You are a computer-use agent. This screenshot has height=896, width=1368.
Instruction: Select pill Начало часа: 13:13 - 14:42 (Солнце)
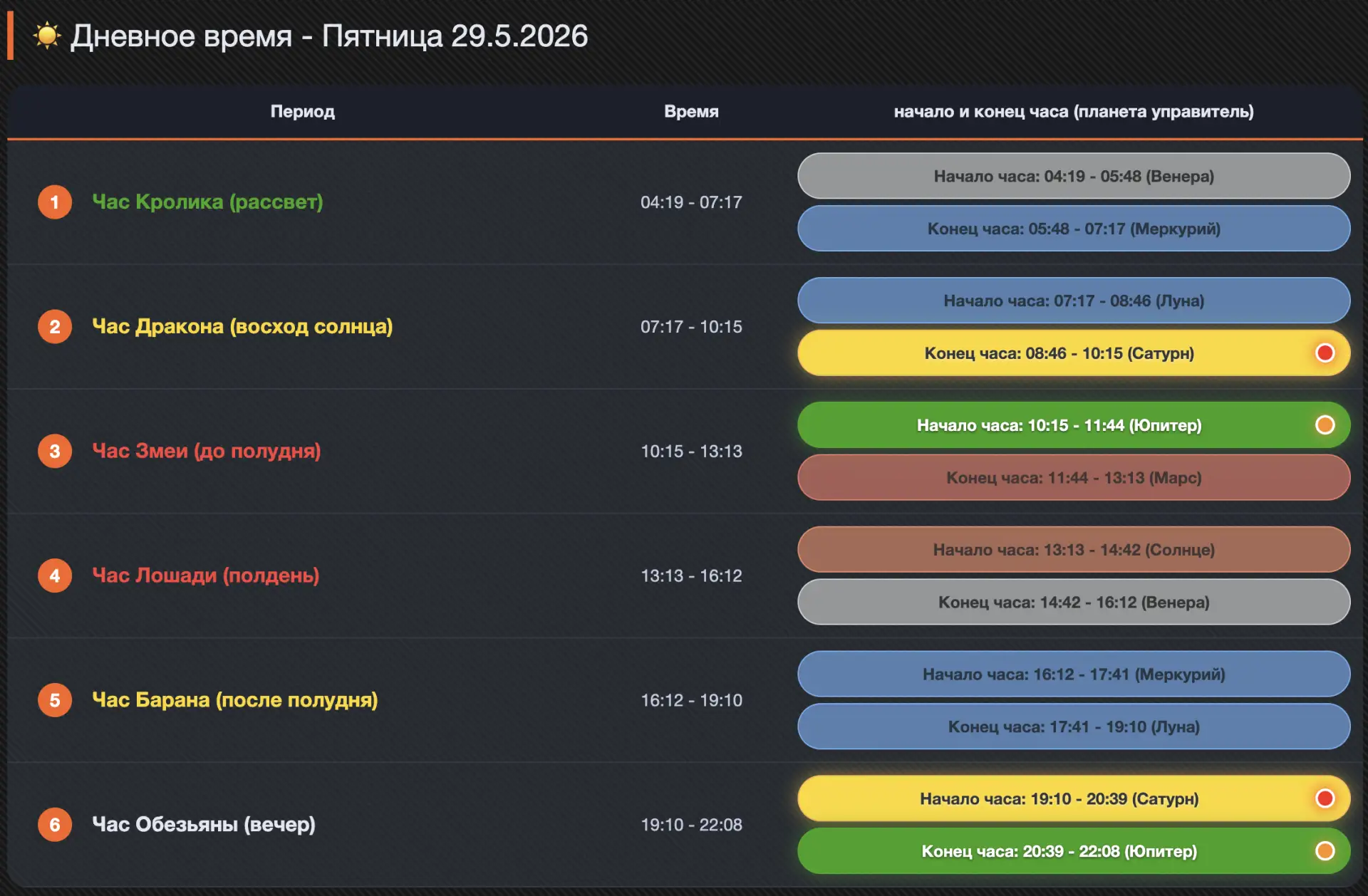click(1074, 550)
